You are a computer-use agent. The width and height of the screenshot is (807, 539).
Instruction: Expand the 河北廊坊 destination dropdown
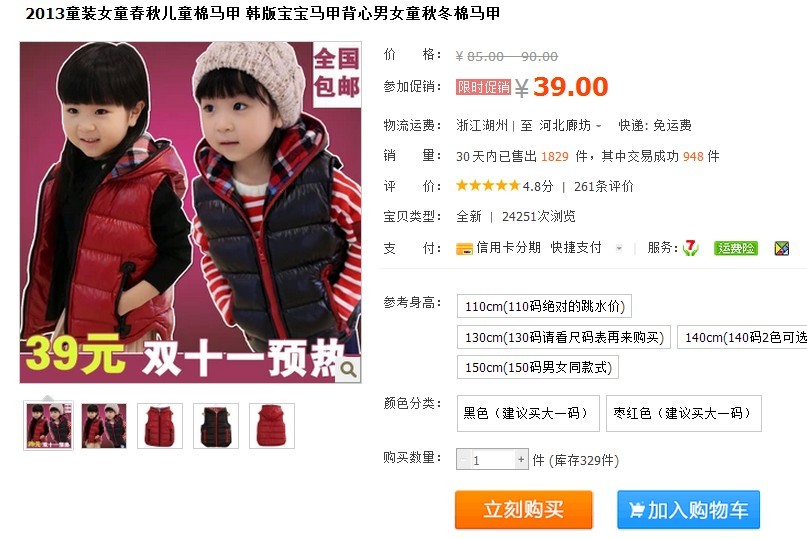tap(599, 126)
